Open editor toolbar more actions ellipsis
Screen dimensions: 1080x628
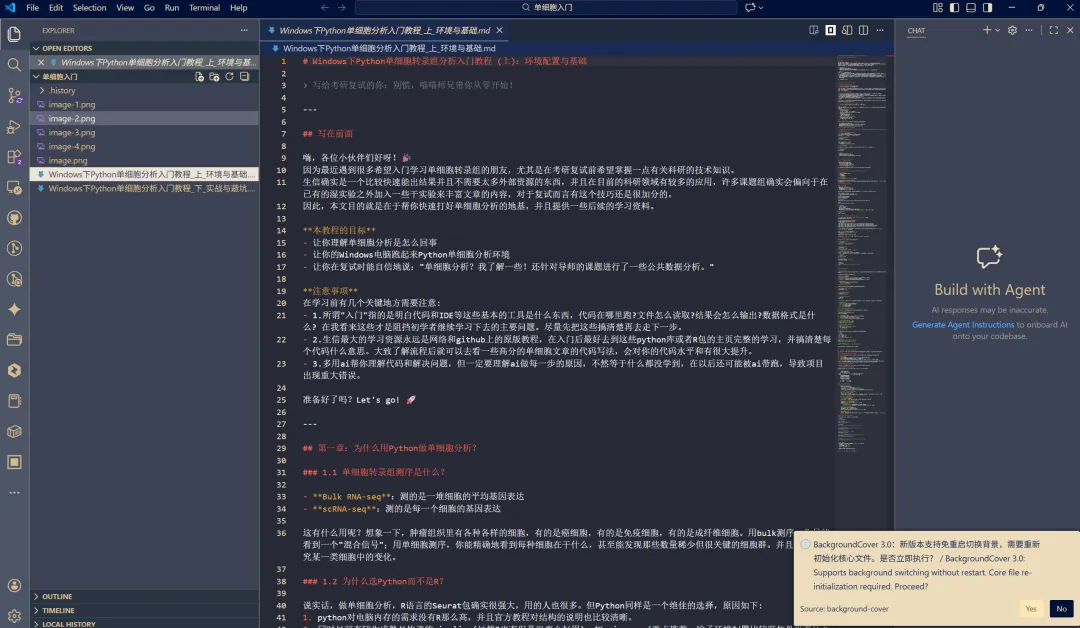point(880,30)
